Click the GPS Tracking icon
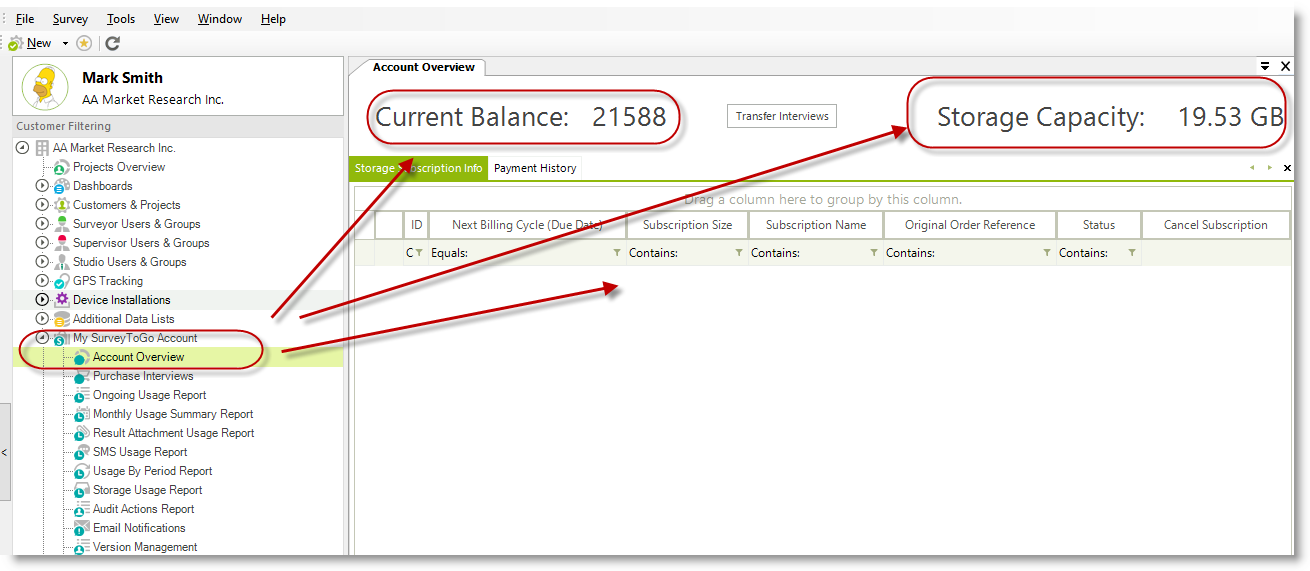1310x571 pixels. pos(62,281)
